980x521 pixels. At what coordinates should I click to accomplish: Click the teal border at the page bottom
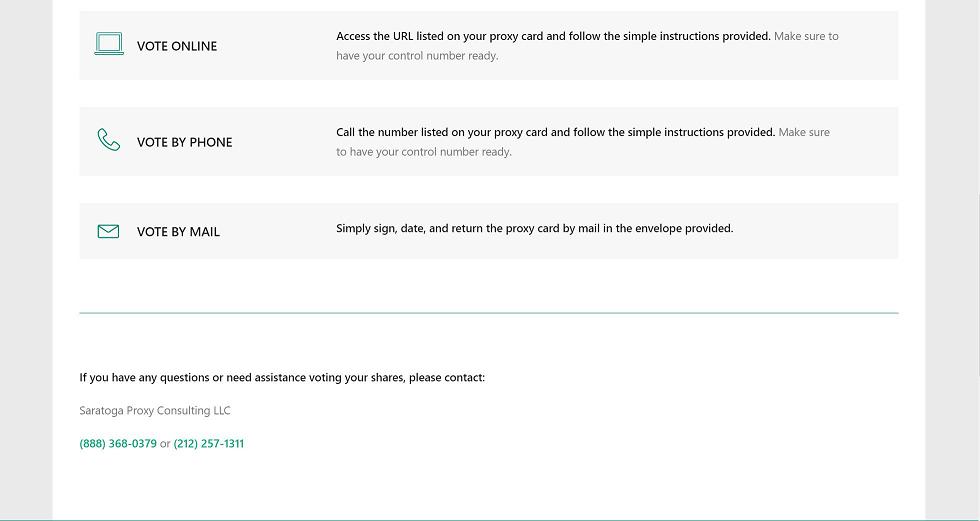point(488,519)
